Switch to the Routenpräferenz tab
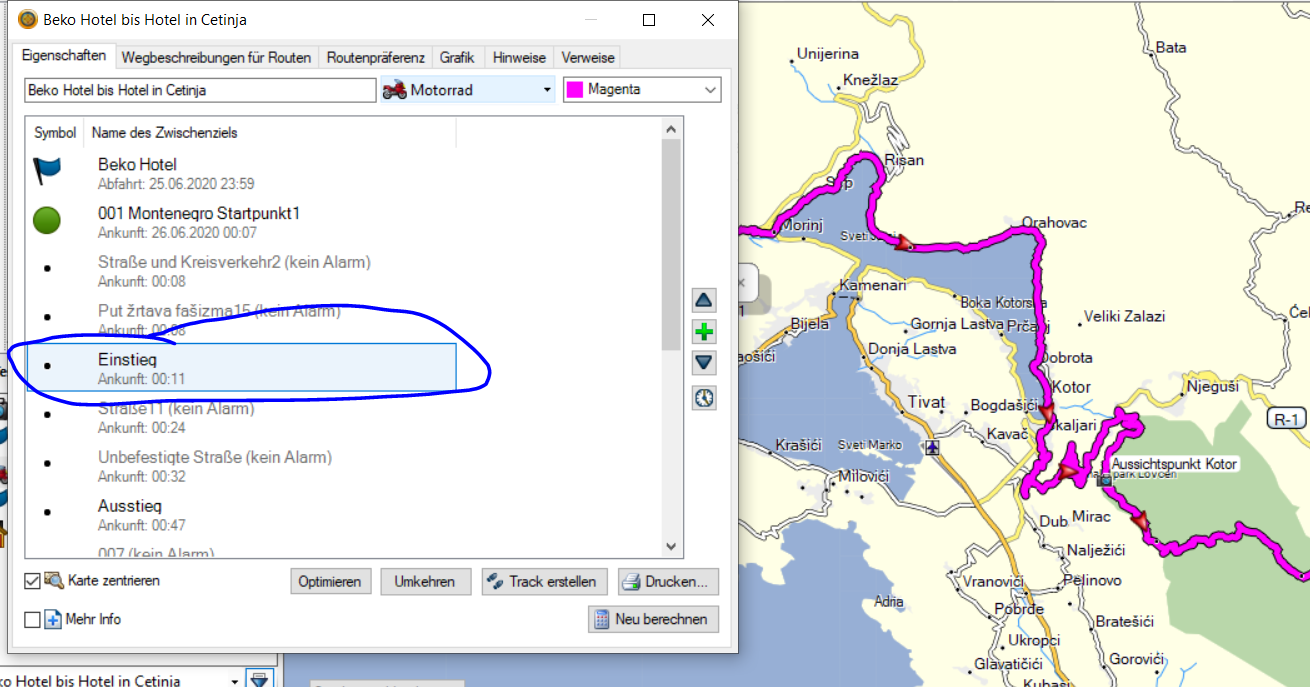This screenshot has height=687, width=1310. [376, 57]
